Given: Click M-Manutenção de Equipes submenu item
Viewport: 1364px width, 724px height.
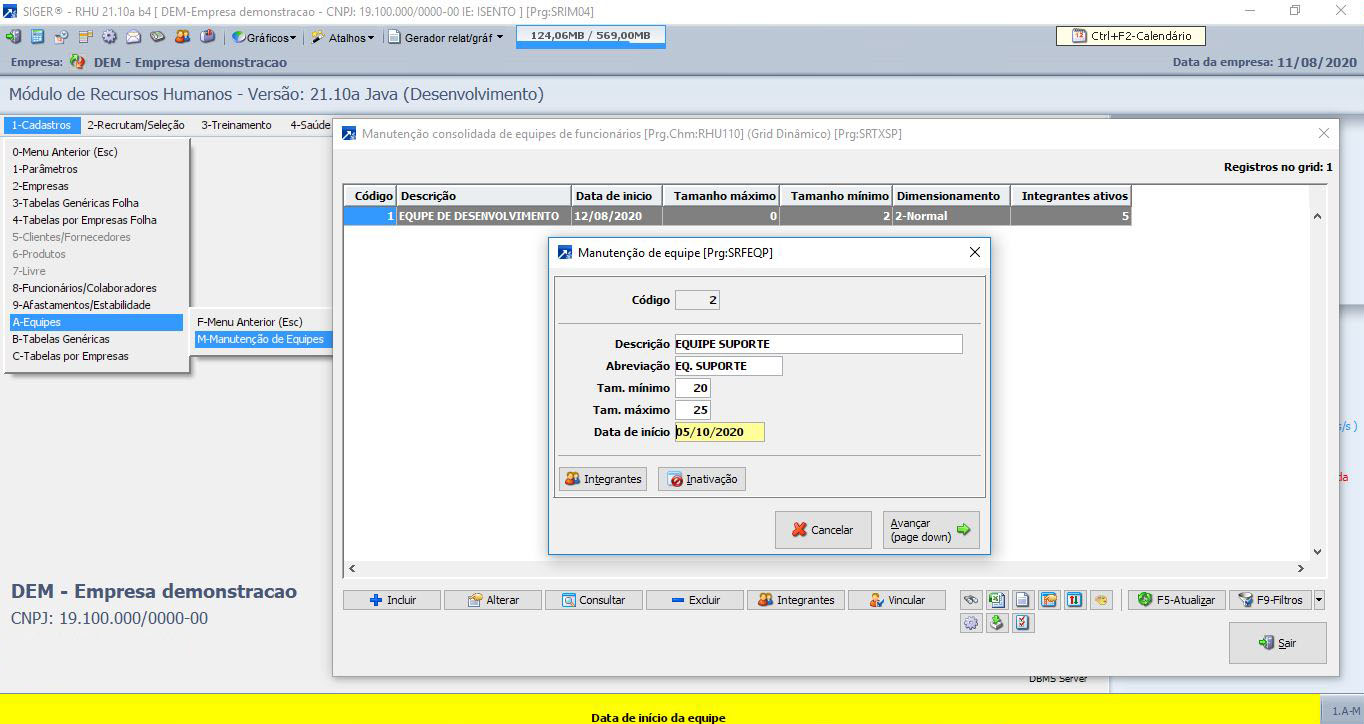Looking at the screenshot, I should pyautogui.click(x=262, y=339).
